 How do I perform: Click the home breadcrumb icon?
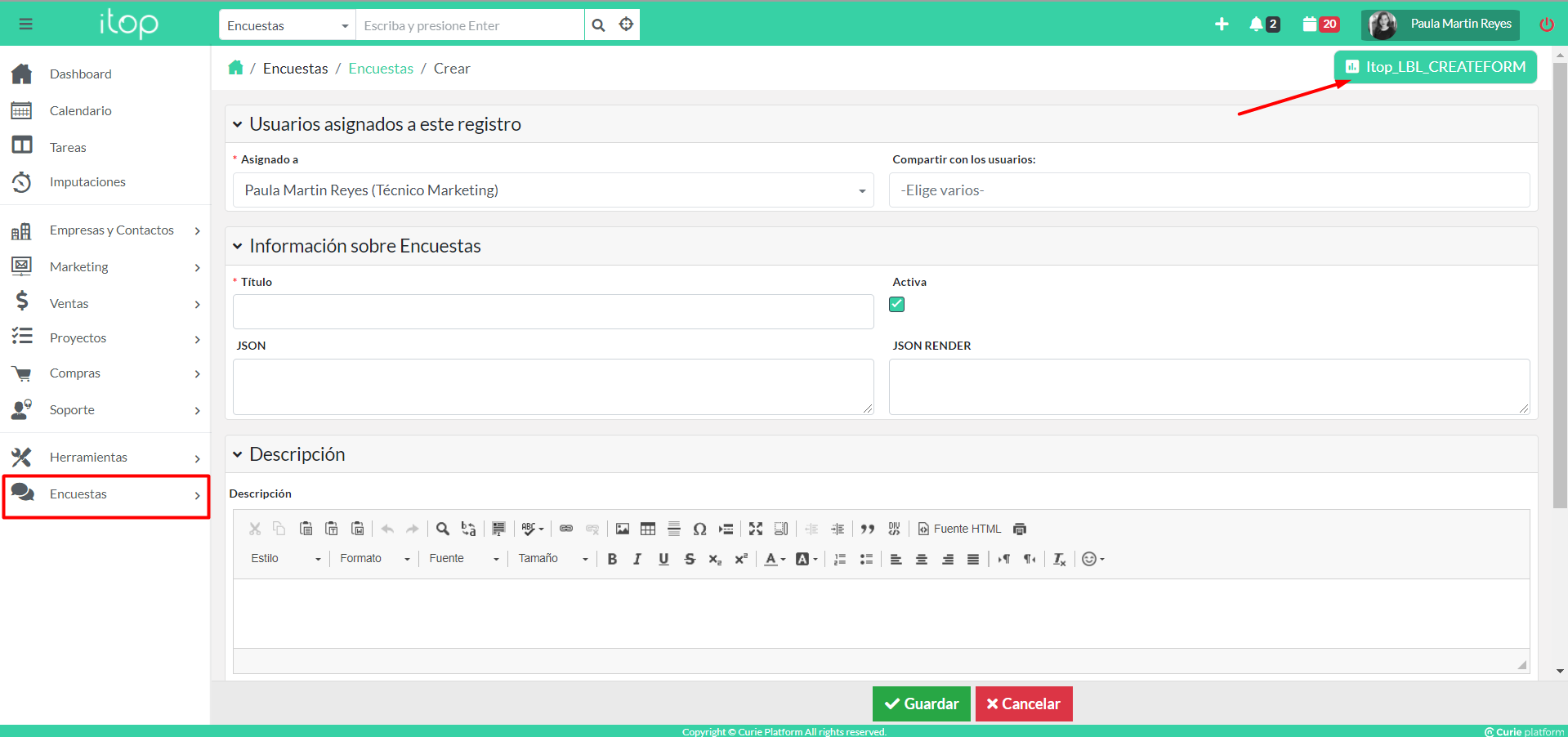(235, 68)
